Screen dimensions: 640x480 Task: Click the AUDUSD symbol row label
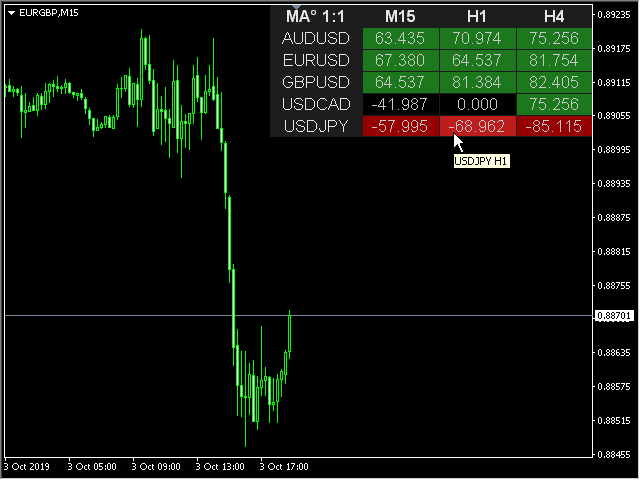(x=316, y=38)
